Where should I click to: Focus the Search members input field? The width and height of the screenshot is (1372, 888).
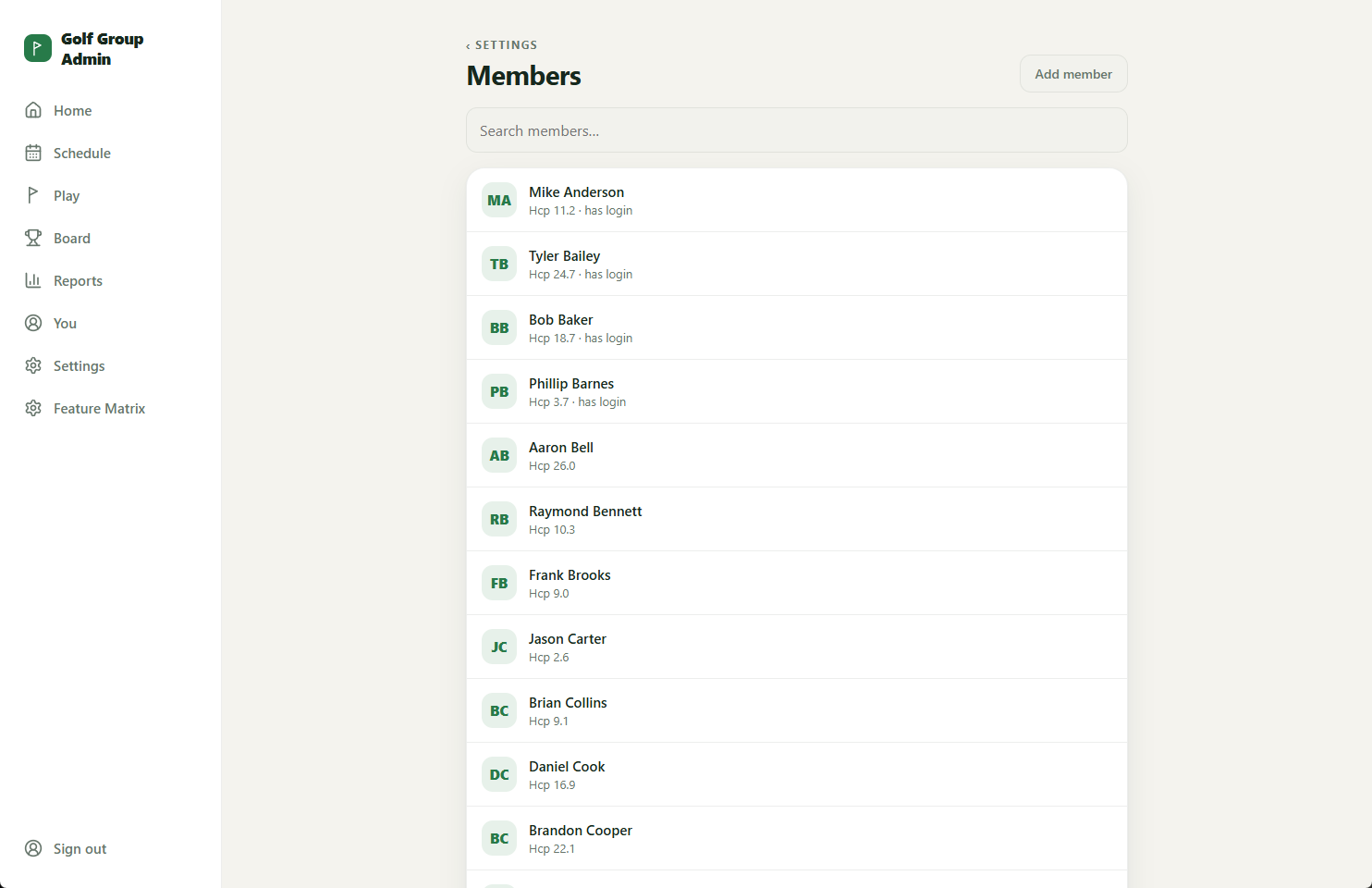tap(797, 130)
